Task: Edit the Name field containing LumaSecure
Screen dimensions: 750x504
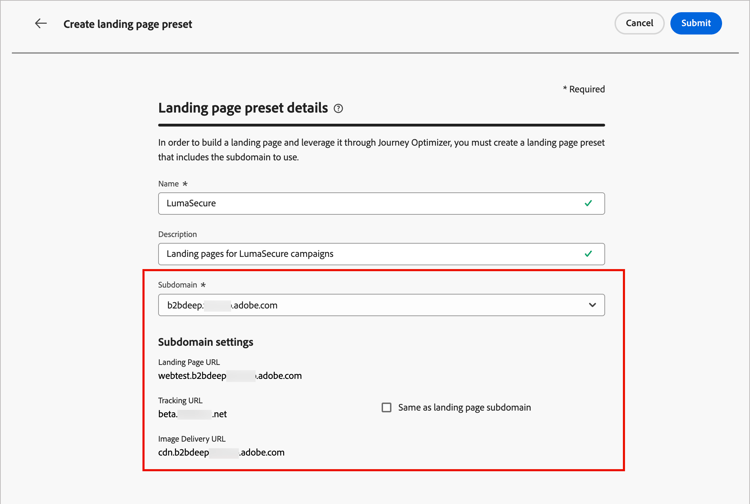Action: (381, 203)
